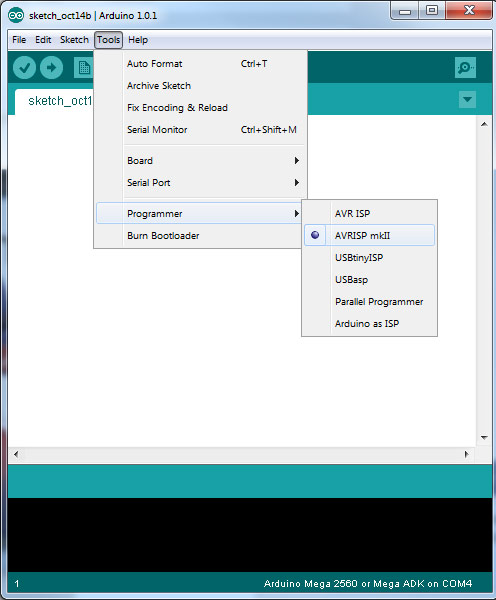Open the Sketch menu

click(74, 40)
